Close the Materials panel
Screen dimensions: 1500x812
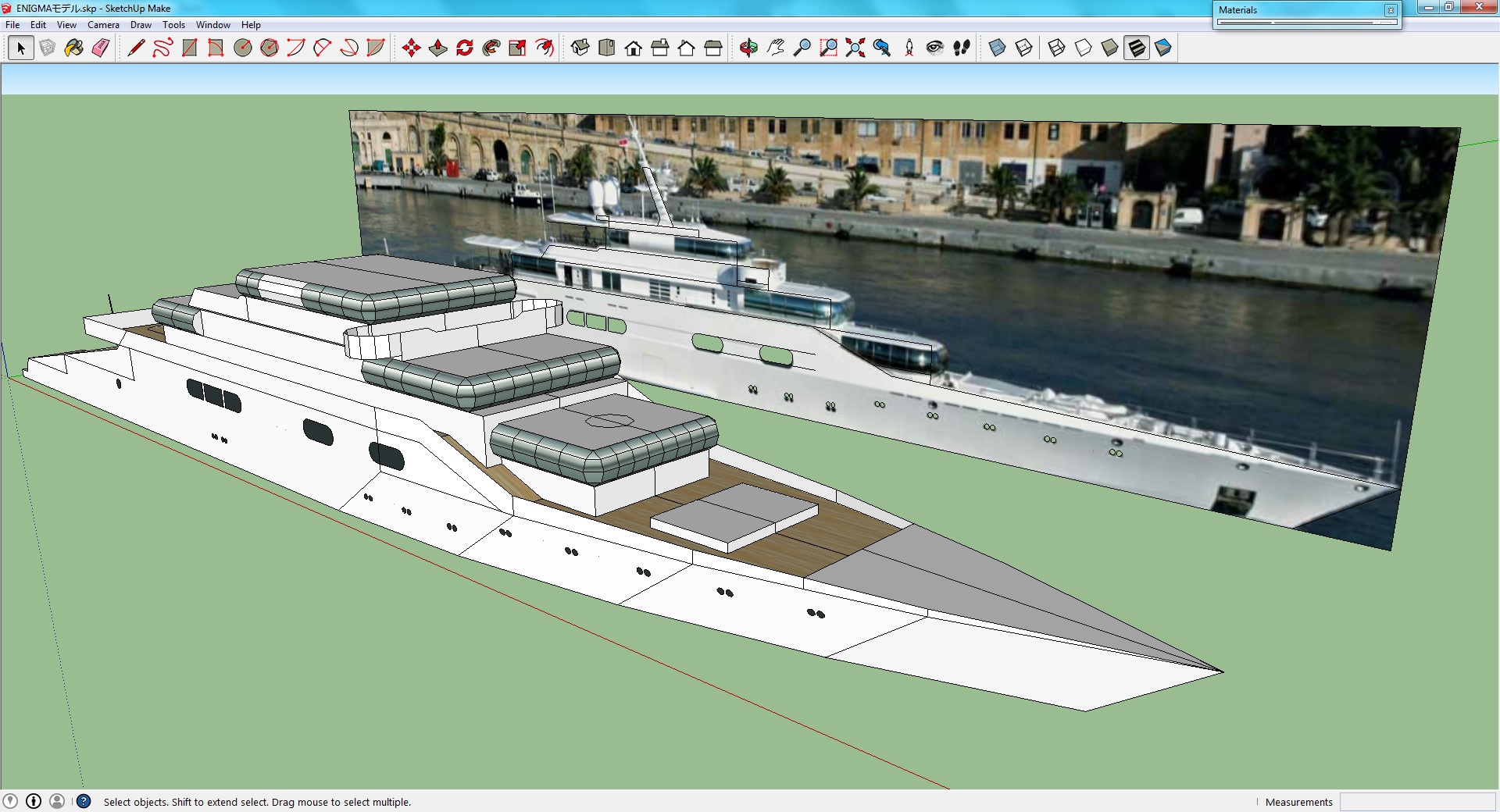(x=1391, y=10)
